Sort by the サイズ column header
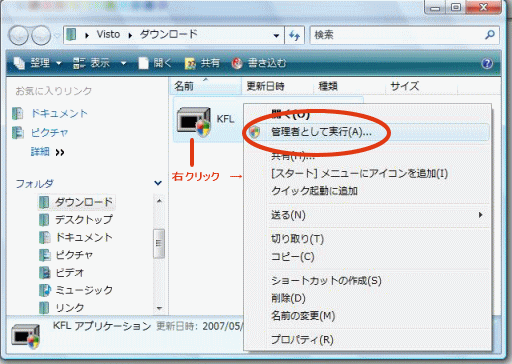The image size is (512, 364). click(x=421, y=86)
